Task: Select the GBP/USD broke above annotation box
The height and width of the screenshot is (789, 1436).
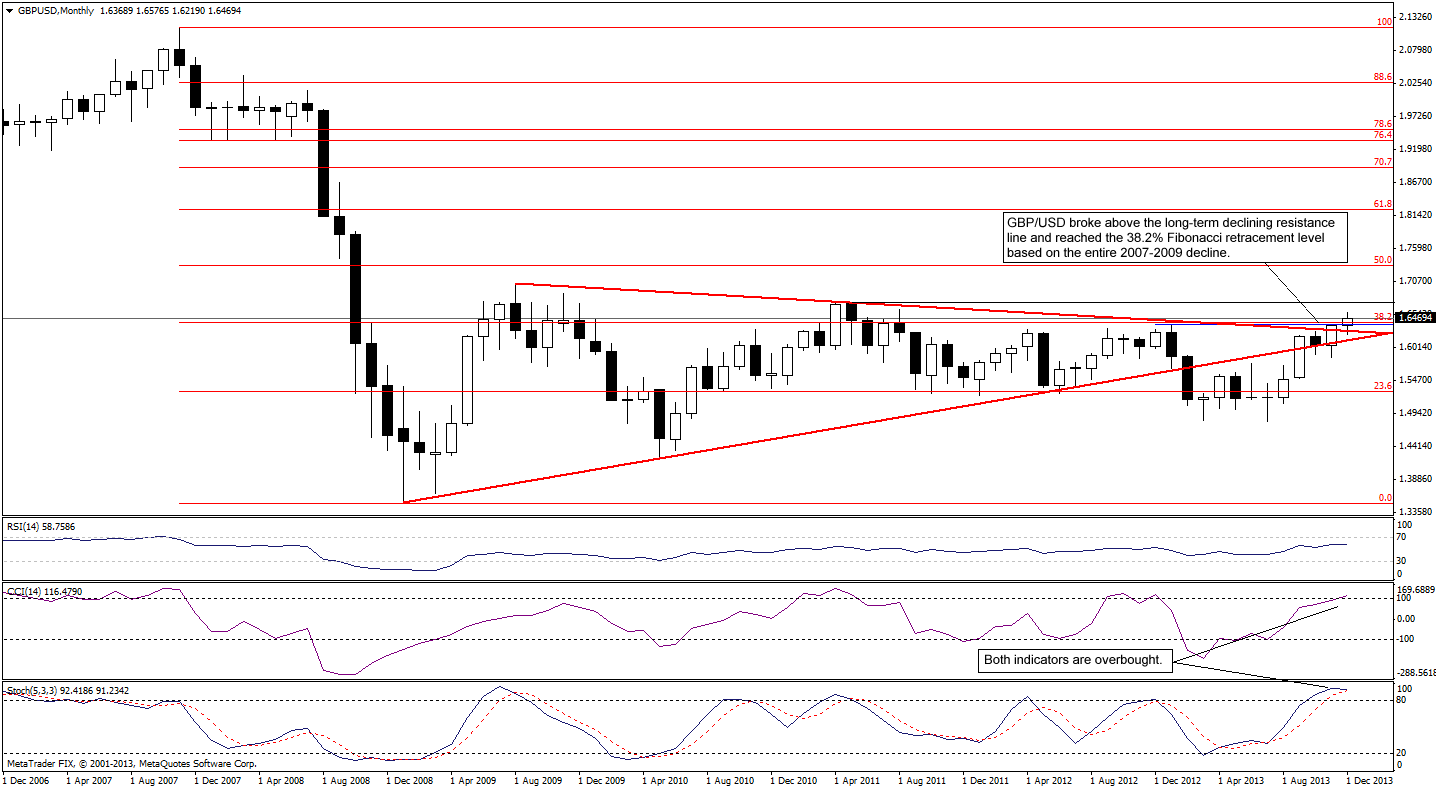Action: [1174, 238]
